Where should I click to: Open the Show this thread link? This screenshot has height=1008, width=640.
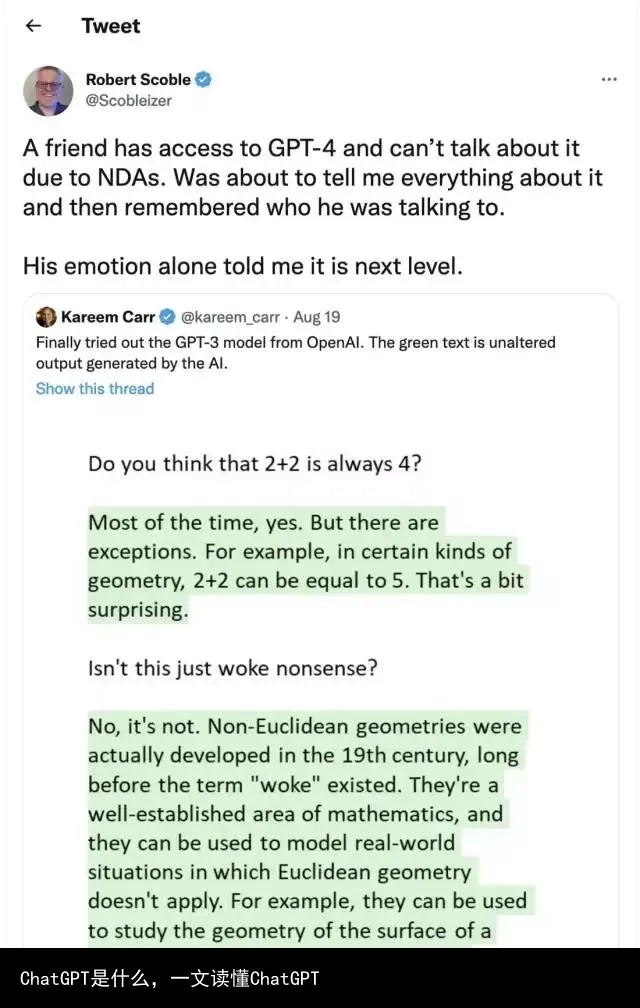point(95,388)
